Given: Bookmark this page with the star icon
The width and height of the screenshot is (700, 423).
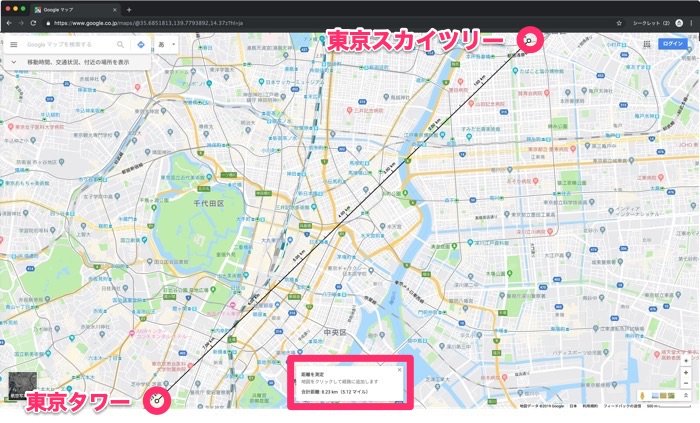Looking at the screenshot, I should click(x=619, y=23).
